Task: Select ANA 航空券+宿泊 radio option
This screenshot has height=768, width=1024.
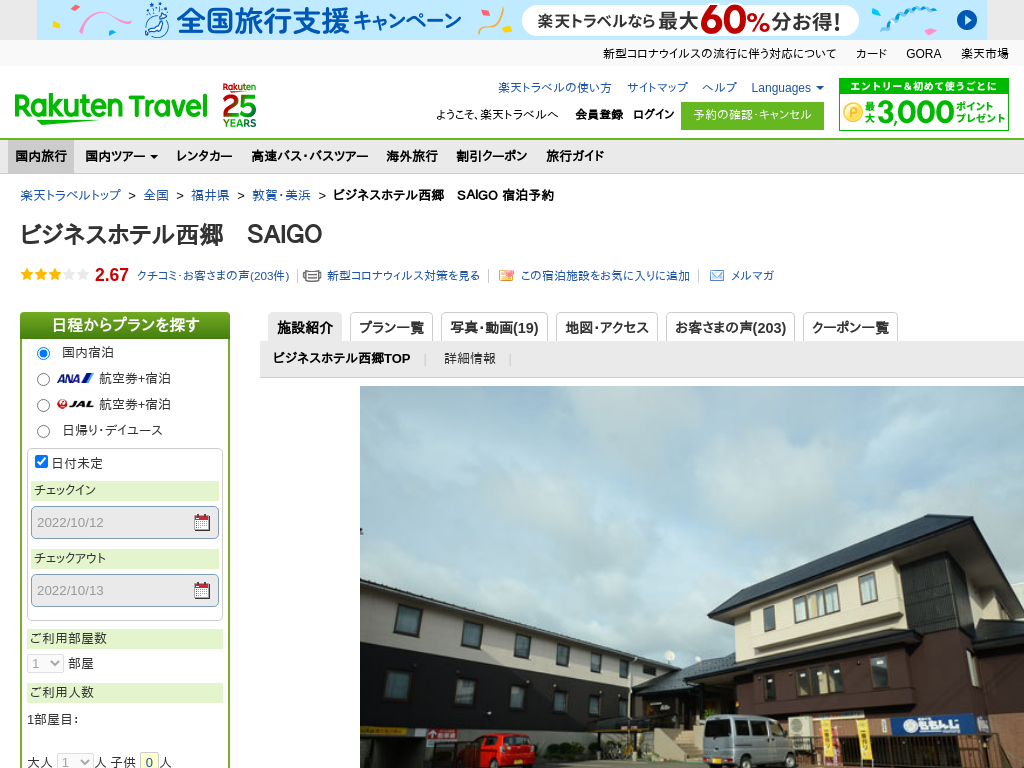Action: point(43,379)
